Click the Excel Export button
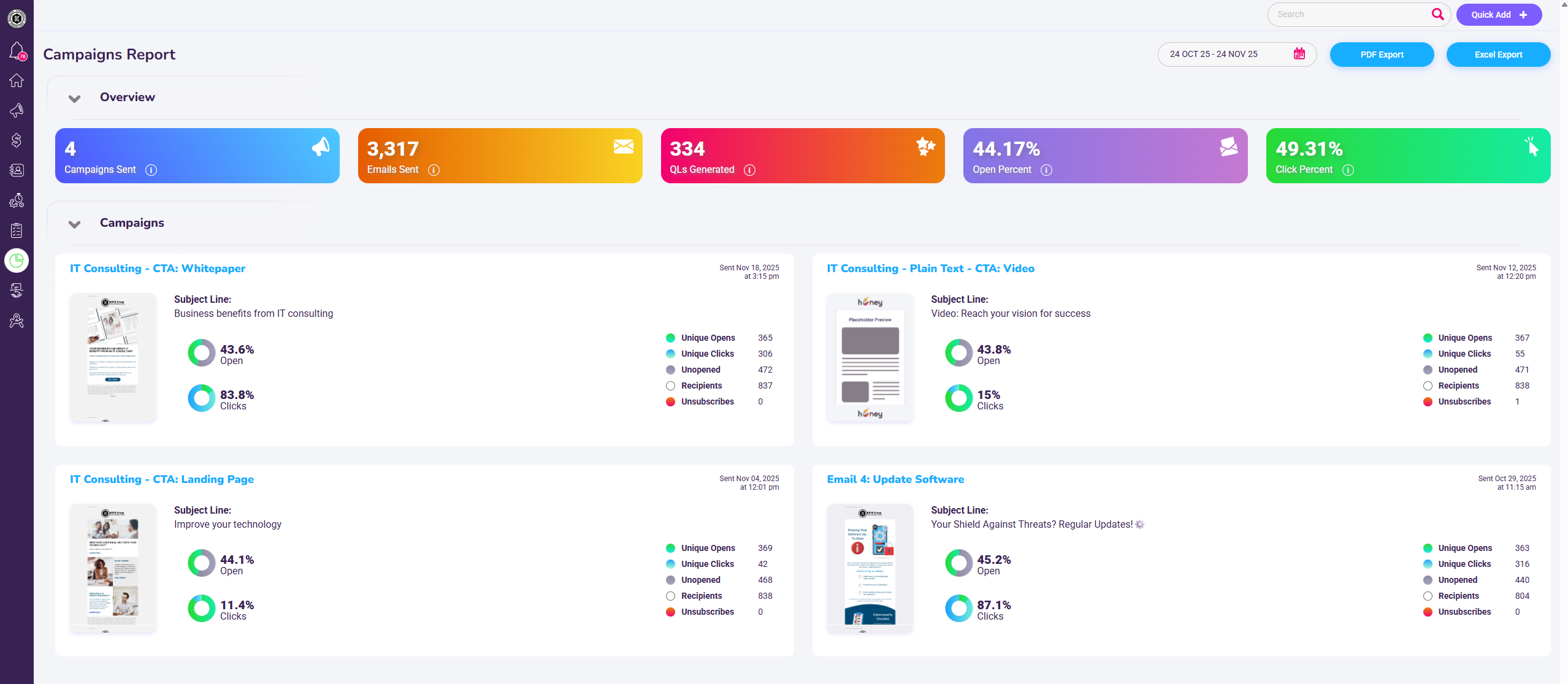The width and height of the screenshot is (1568, 684). coord(1497,55)
